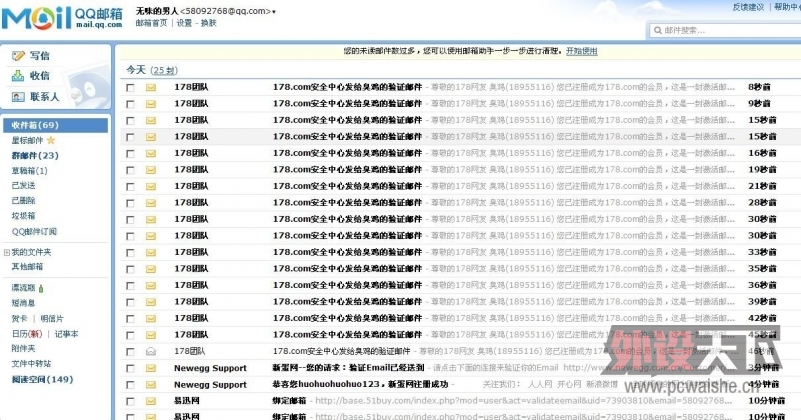801x420 pixels.
Task: Click the envelope icon of the 28秒前 mail
Action: click(x=151, y=203)
